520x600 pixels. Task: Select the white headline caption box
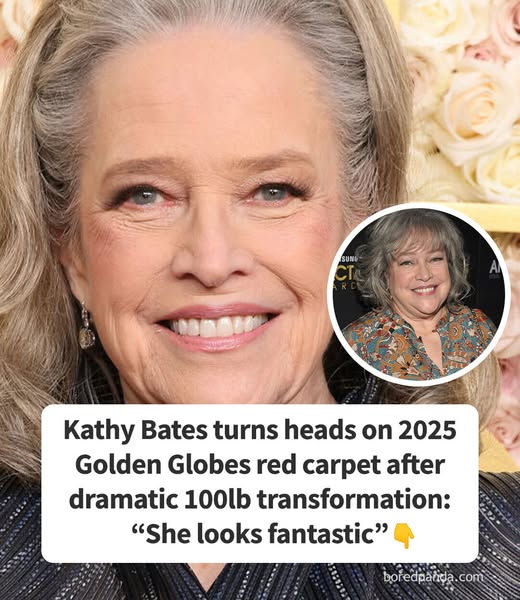coord(260,483)
